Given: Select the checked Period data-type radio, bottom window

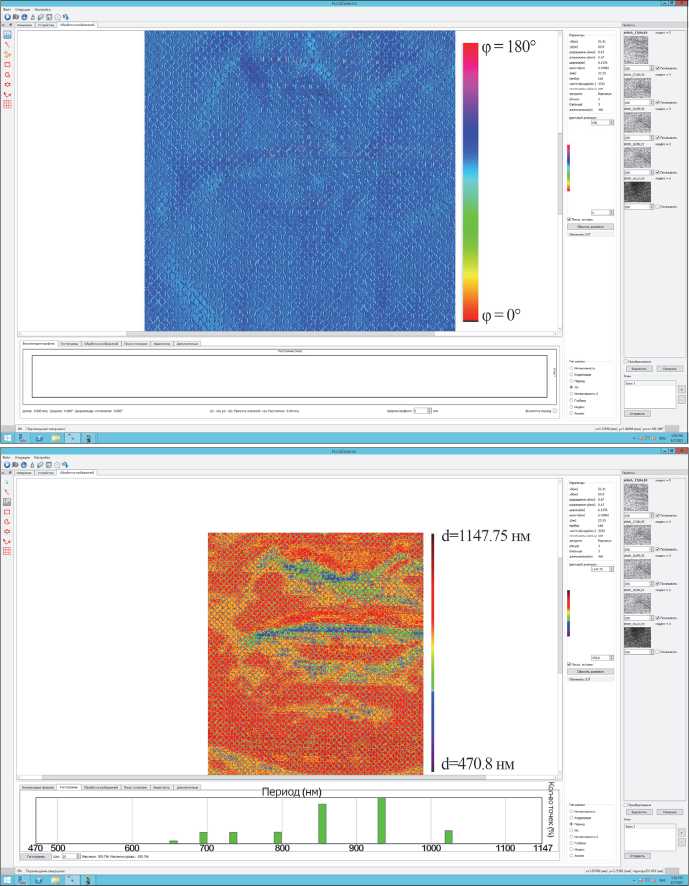Looking at the screenshot, I should click(x=571, y=824).
